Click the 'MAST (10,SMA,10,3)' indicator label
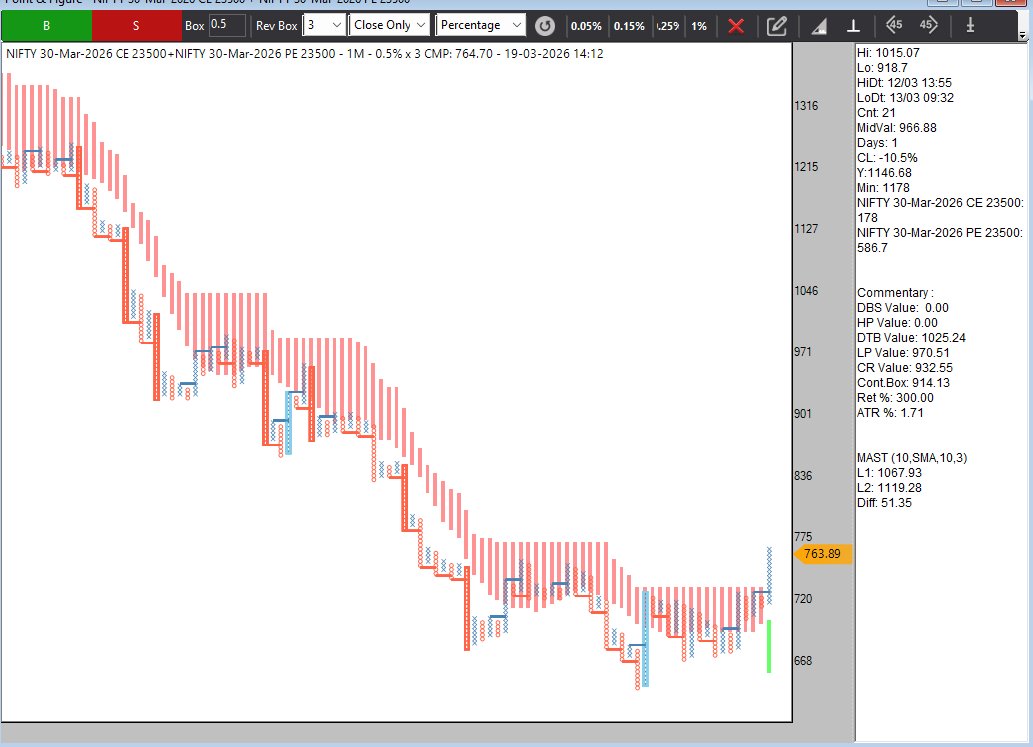Image resolution: width=1033 pixels, height=747 pixels. coord(912,458)
